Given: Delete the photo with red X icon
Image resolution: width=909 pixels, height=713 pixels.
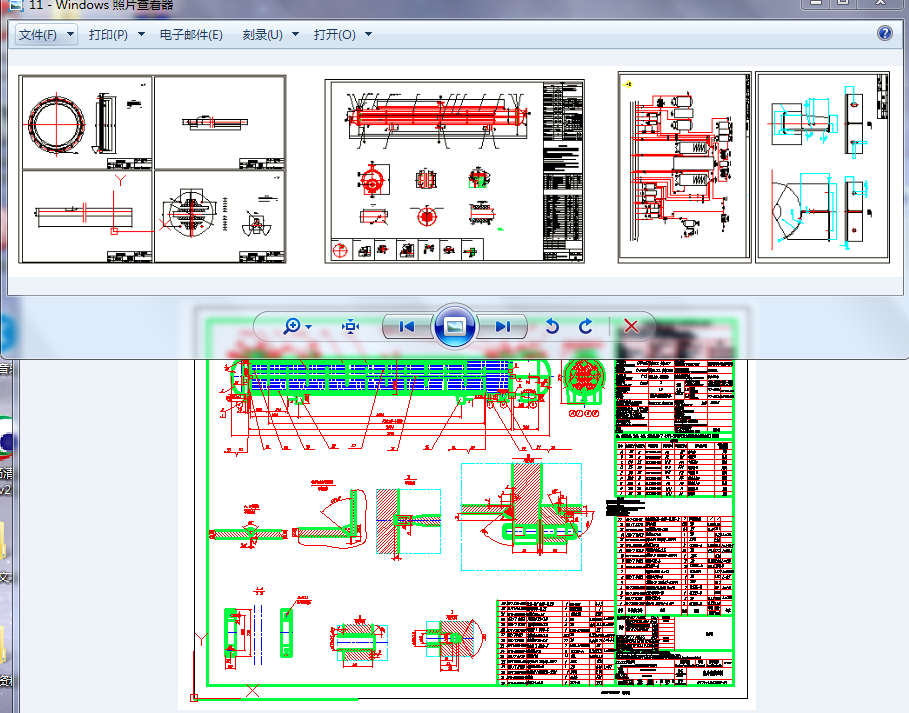Looking at the screenshot, I should click(x=631, y=326).
